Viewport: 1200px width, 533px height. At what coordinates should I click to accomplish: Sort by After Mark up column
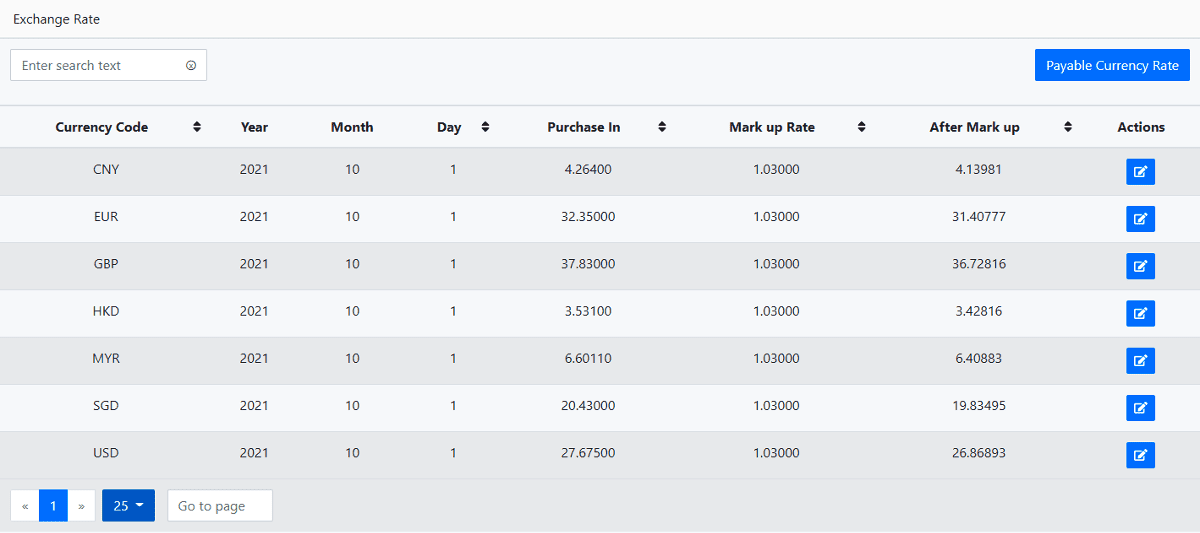coord(1068,127)
